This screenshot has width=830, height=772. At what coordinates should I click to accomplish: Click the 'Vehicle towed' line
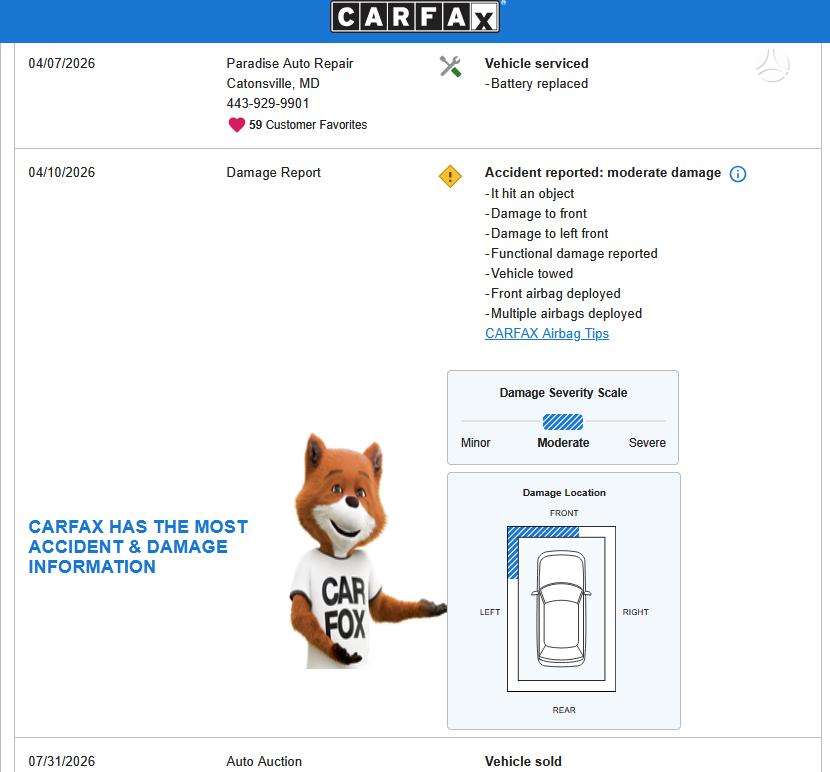(x=529, y=274)
